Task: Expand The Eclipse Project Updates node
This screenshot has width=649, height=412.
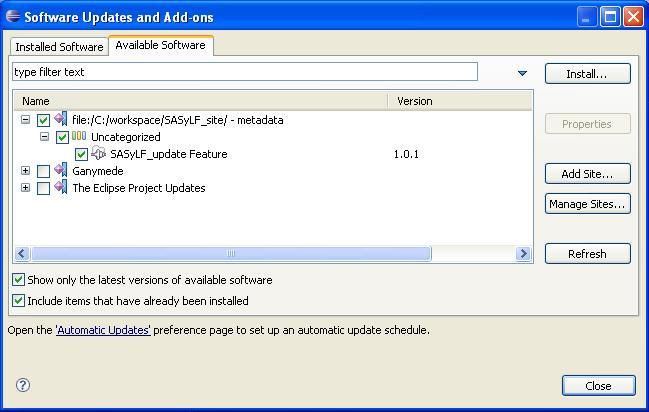Action: point(25,188)
